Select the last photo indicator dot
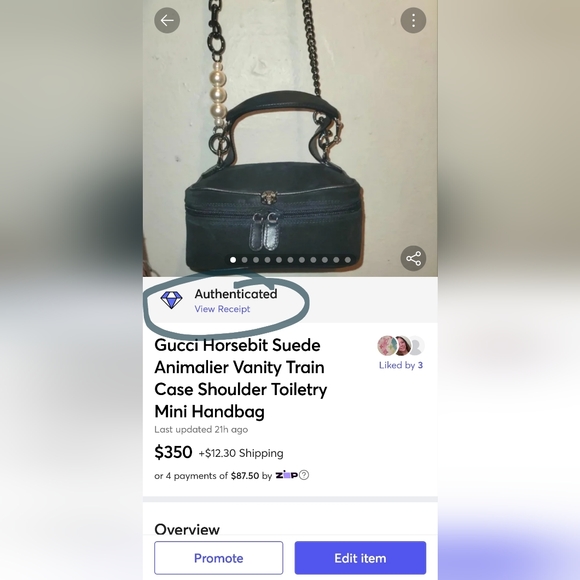 [x=348, y=260]
